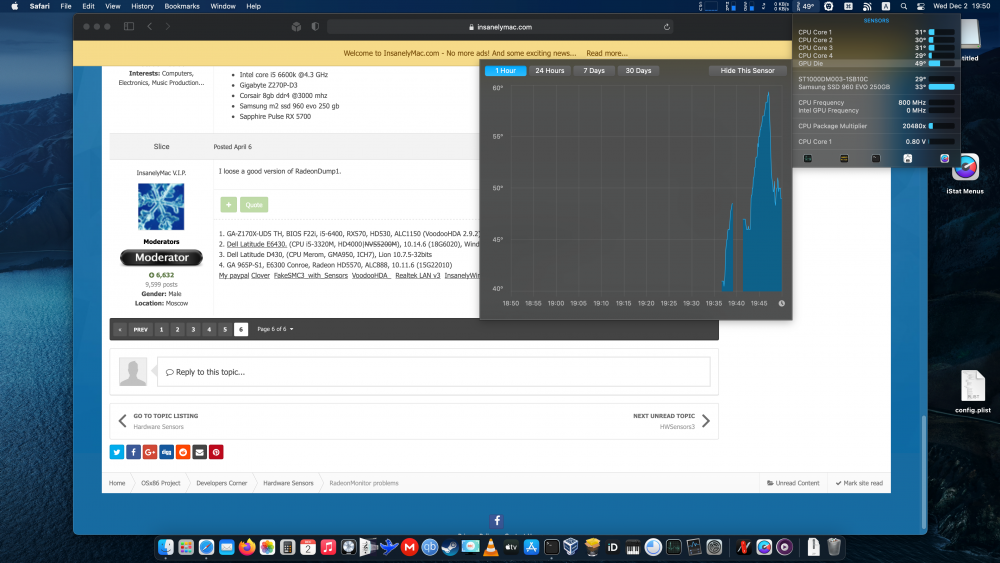The height and width of the screenshot is (563, 1000).
Task: Open the Window menu
Action: click(223, 6)
